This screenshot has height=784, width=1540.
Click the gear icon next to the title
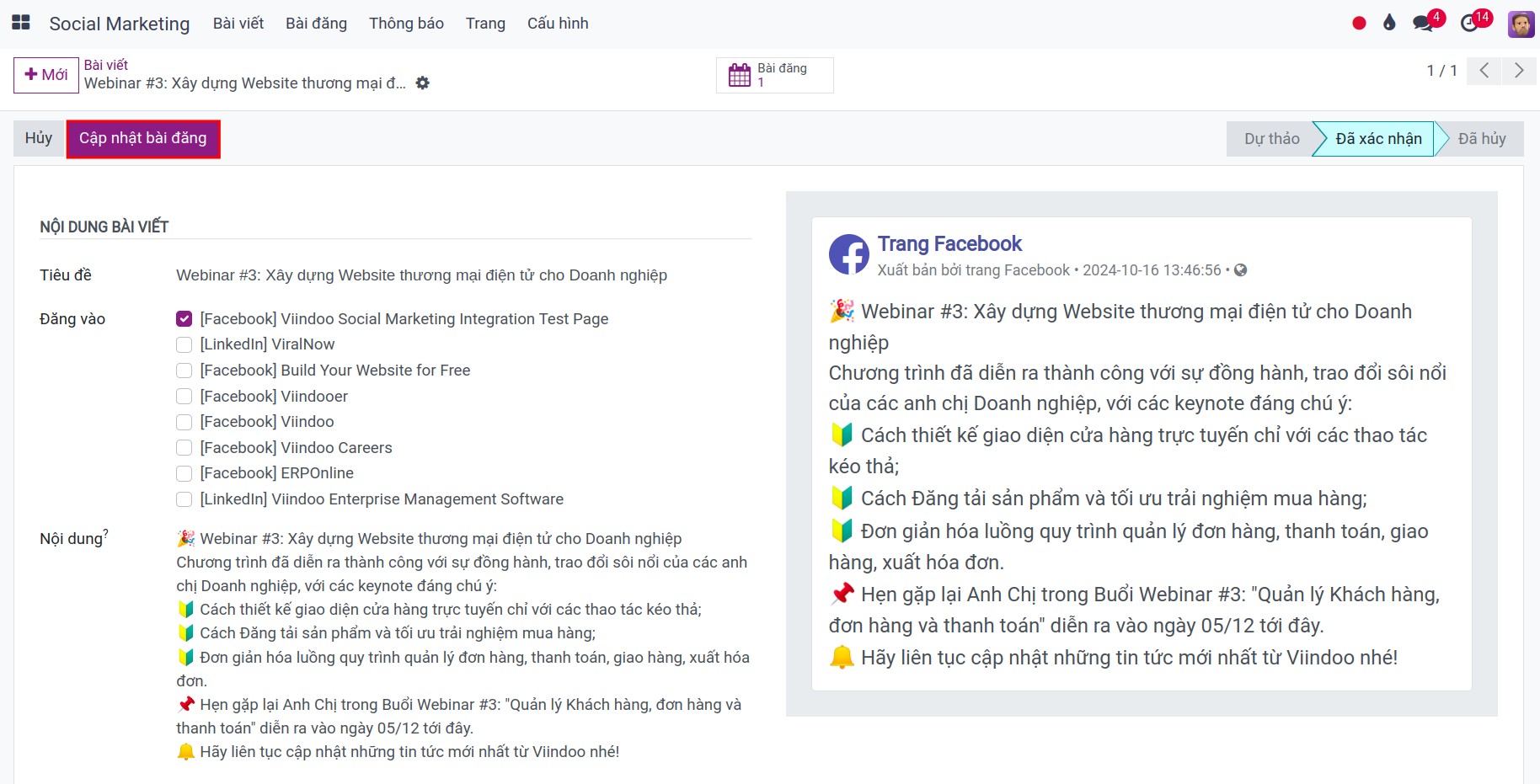[423, 83]
